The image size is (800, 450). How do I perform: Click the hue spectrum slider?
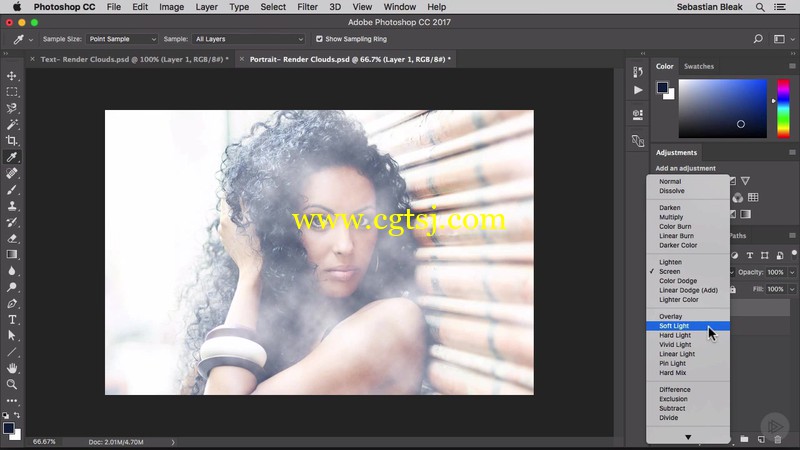tap(783, 108)
